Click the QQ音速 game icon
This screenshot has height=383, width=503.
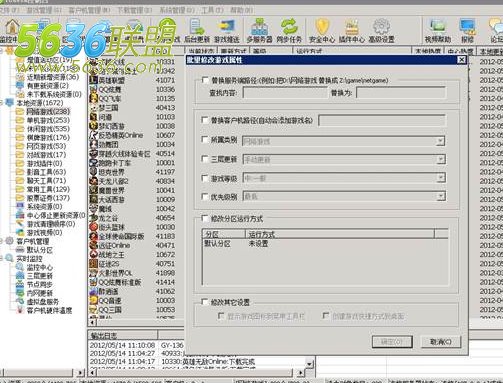coord(93,300)
